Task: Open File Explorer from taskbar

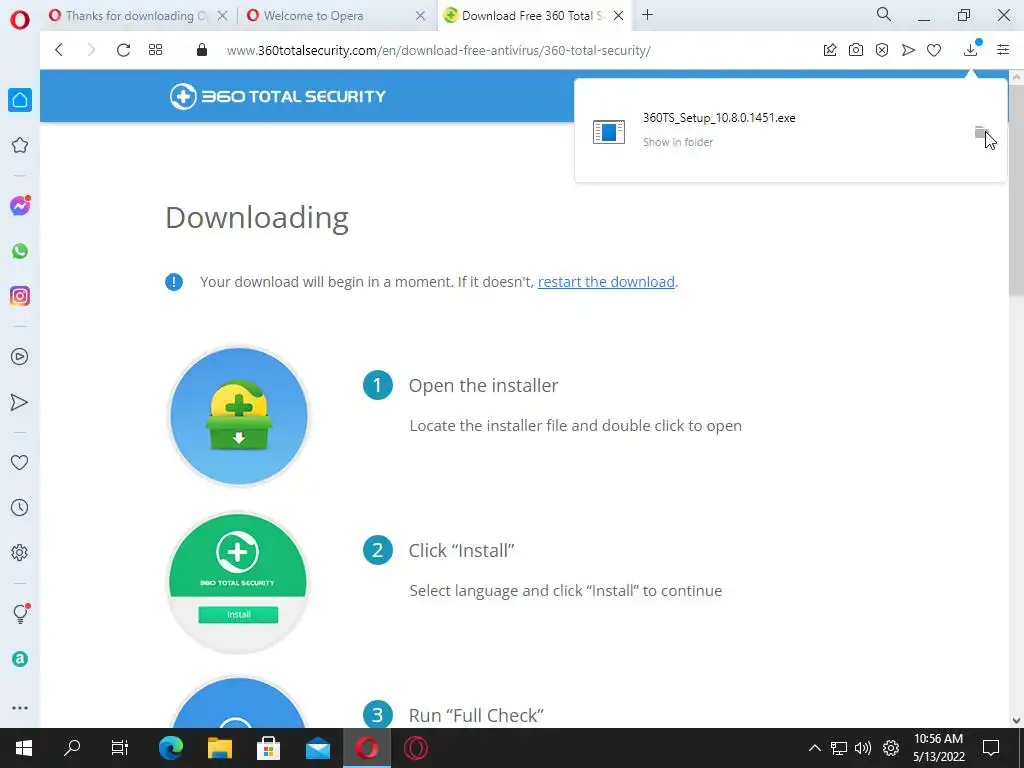Action: [220, 748]
